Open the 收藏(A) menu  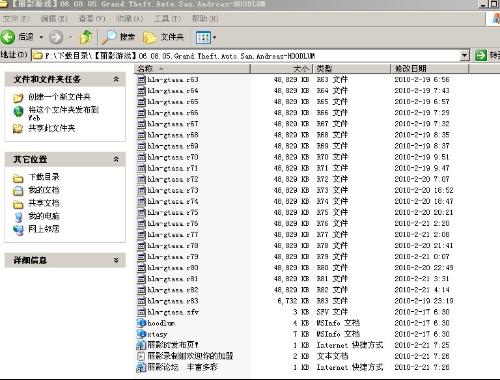(x=129, y=19)
